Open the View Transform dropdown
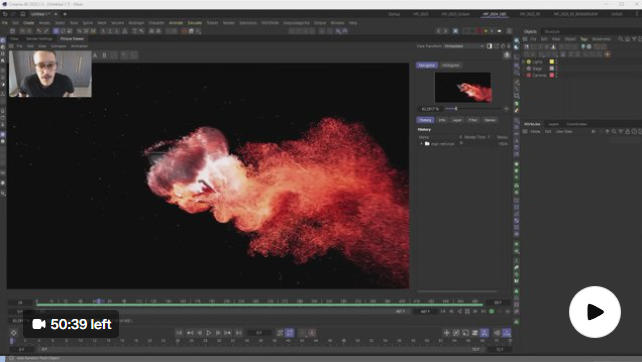The image size is (642, 362). (x=463, y=46)
